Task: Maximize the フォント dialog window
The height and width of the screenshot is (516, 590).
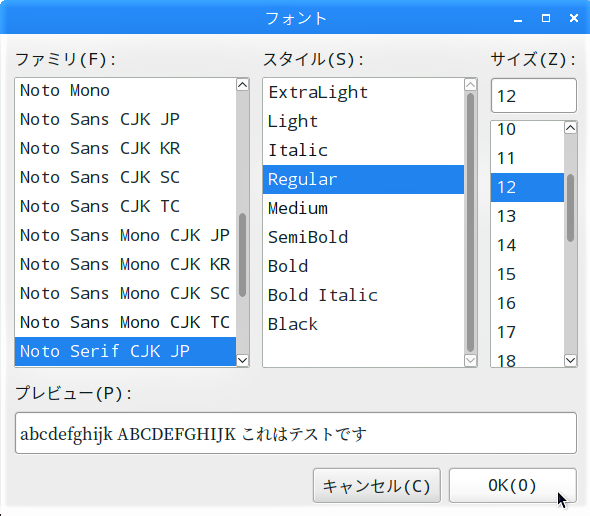Action: (x=546, y=18)
